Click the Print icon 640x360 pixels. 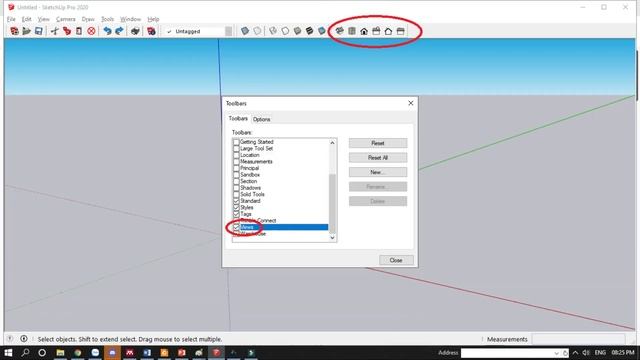pos(135,31)
